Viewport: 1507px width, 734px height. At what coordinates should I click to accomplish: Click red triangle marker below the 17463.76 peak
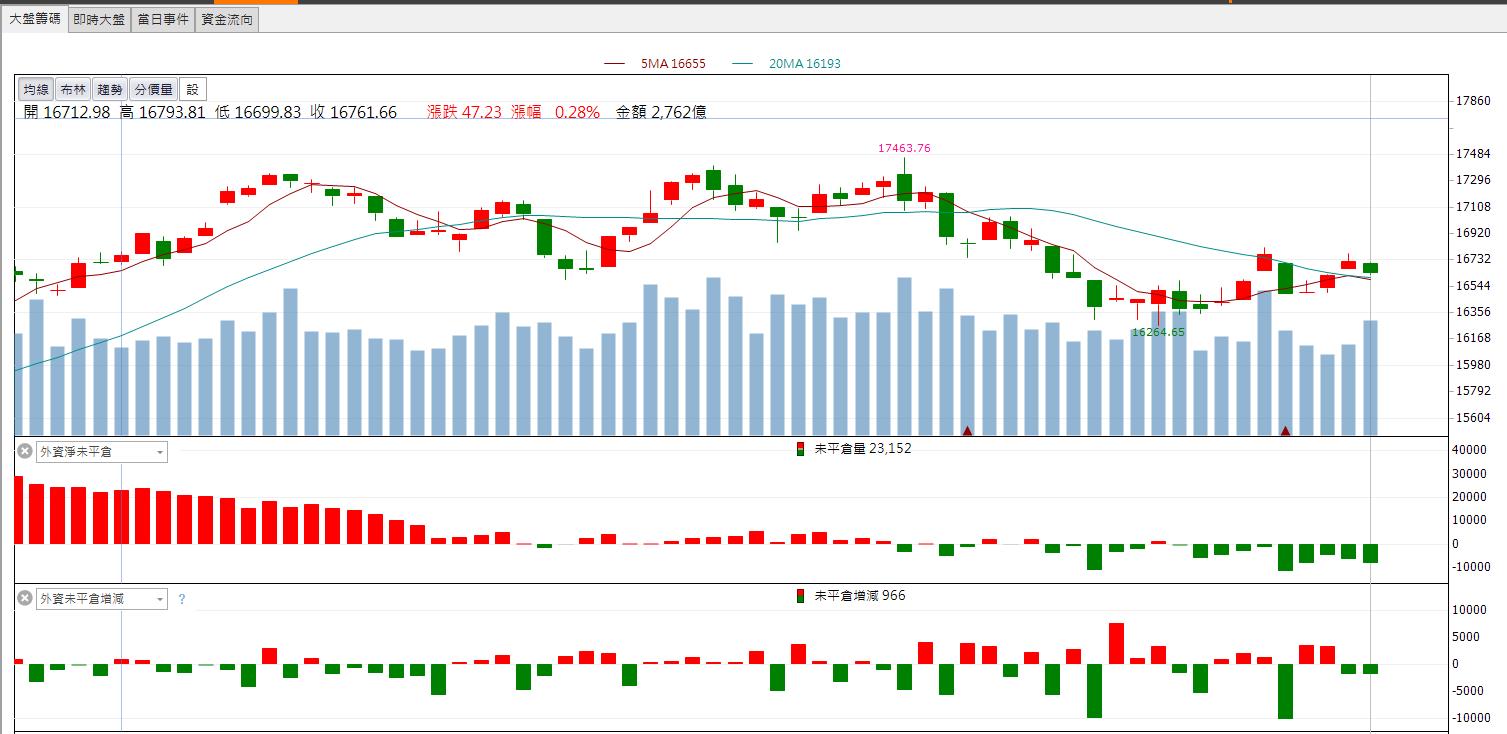967,431
